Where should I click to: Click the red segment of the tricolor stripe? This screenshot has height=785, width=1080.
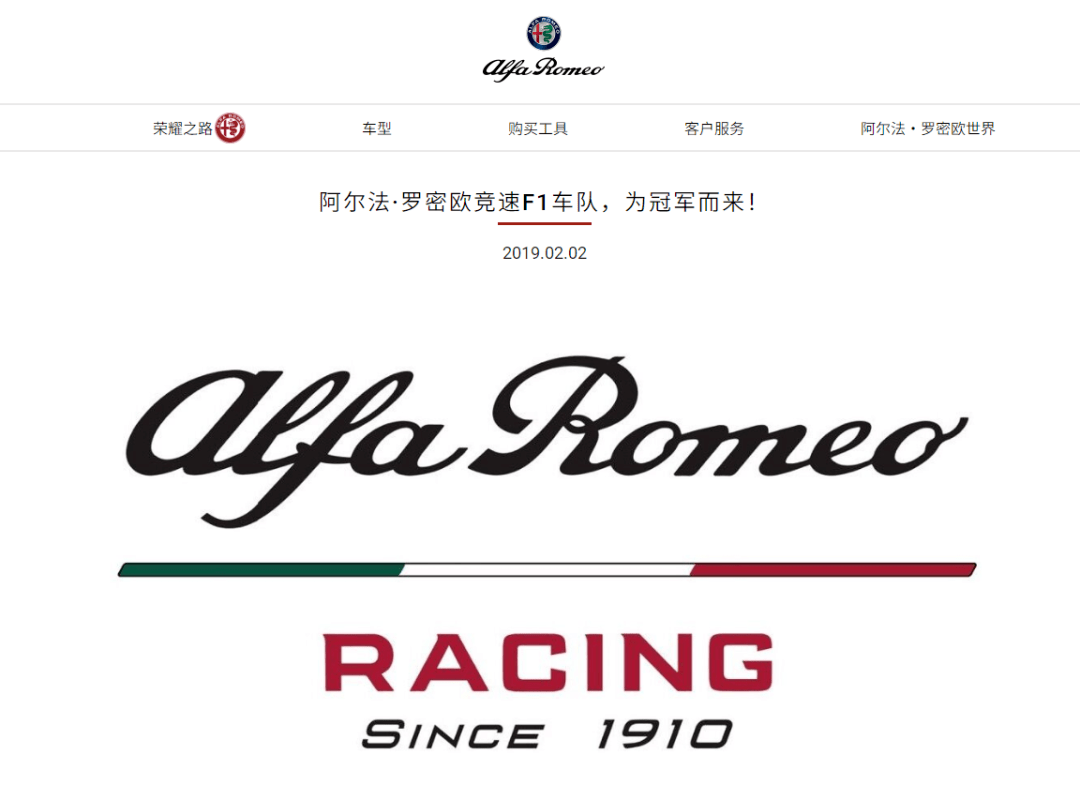coord(833,569)
